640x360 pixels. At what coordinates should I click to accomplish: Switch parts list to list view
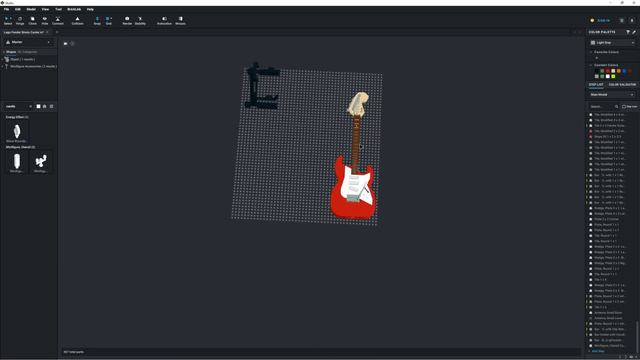tap(51, 107)
